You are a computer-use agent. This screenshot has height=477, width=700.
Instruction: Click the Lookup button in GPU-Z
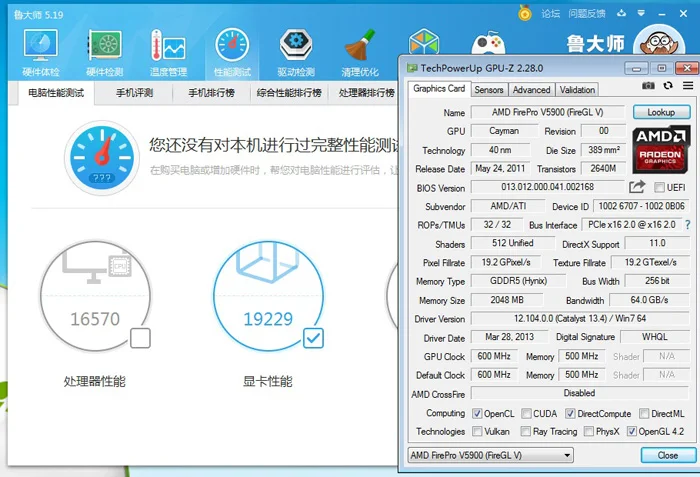point(661,112)
